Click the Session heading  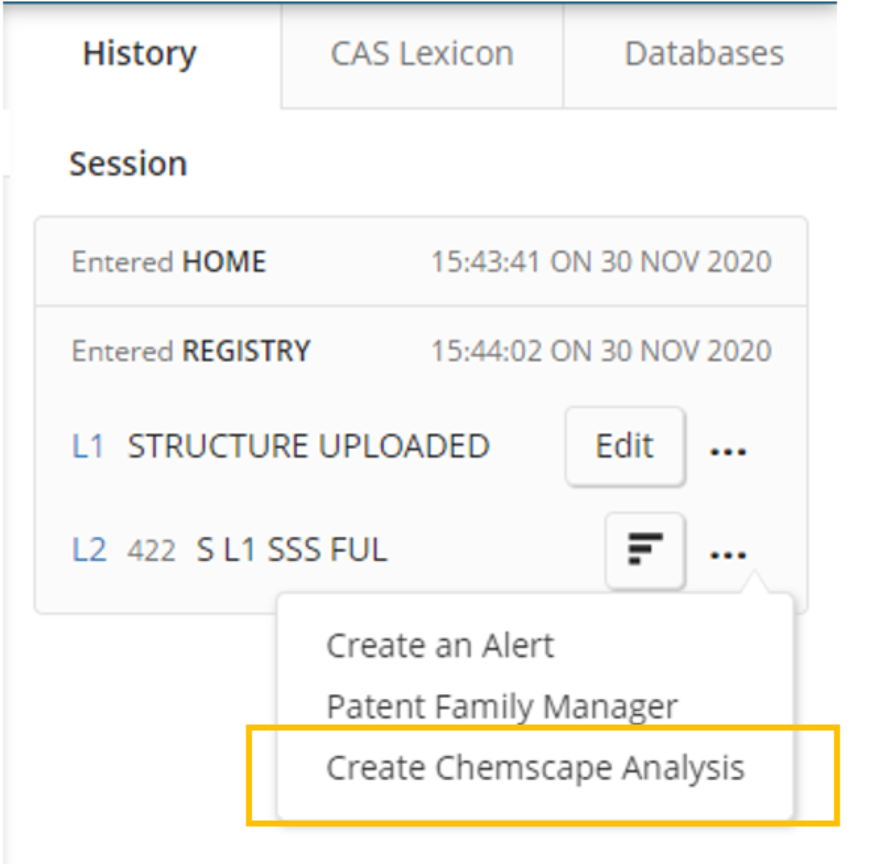128,164
